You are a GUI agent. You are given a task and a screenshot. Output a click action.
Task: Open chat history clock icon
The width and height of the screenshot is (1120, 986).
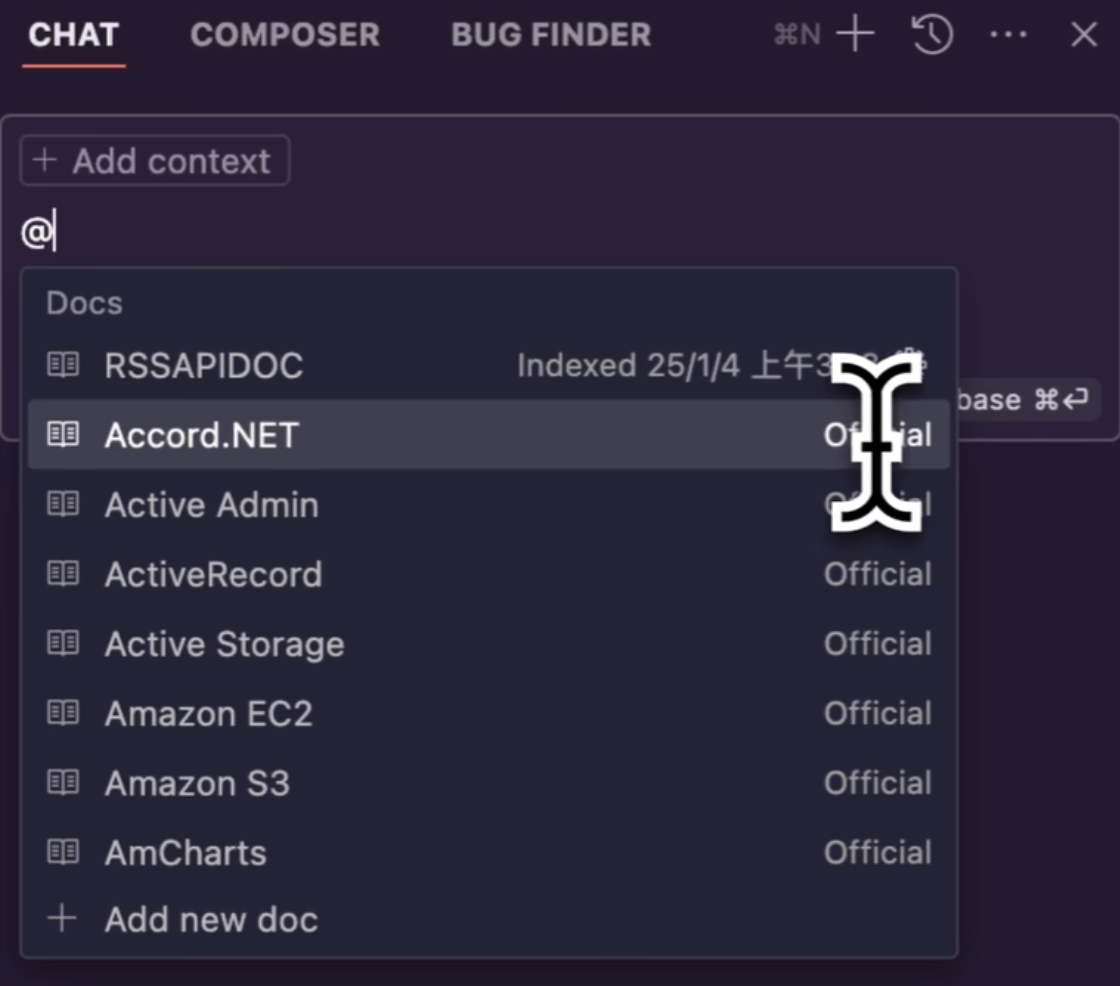pyautogui.click(x=931, y=35)
